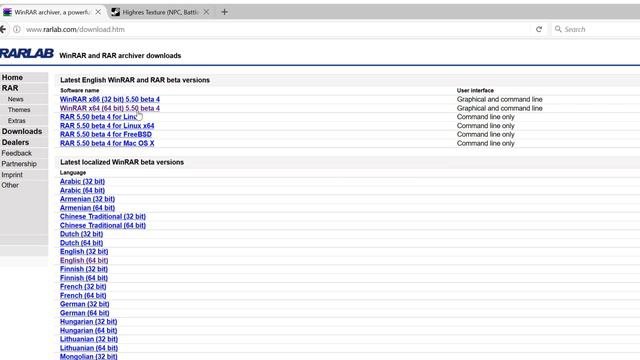This screenshot has height=360, width=640.
Task: Reload the page with the refresh icon
Action: coord(539,29)
